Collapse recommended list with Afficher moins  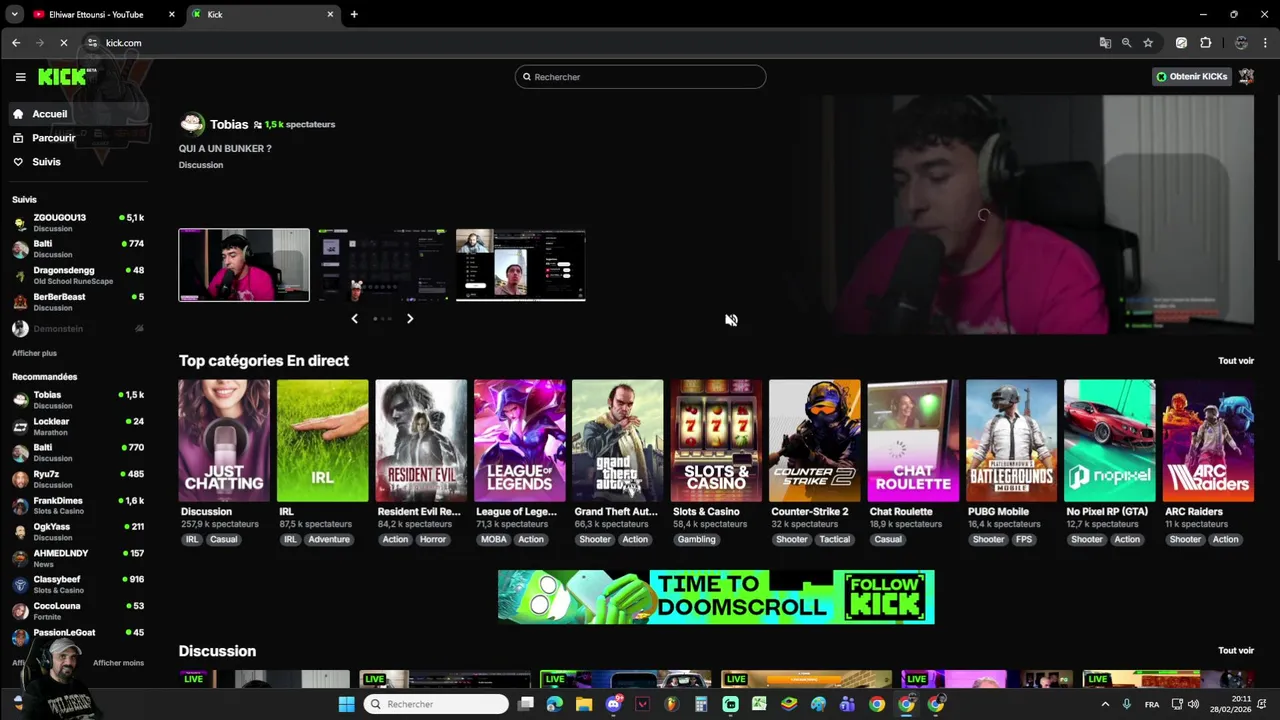[118, 663]
